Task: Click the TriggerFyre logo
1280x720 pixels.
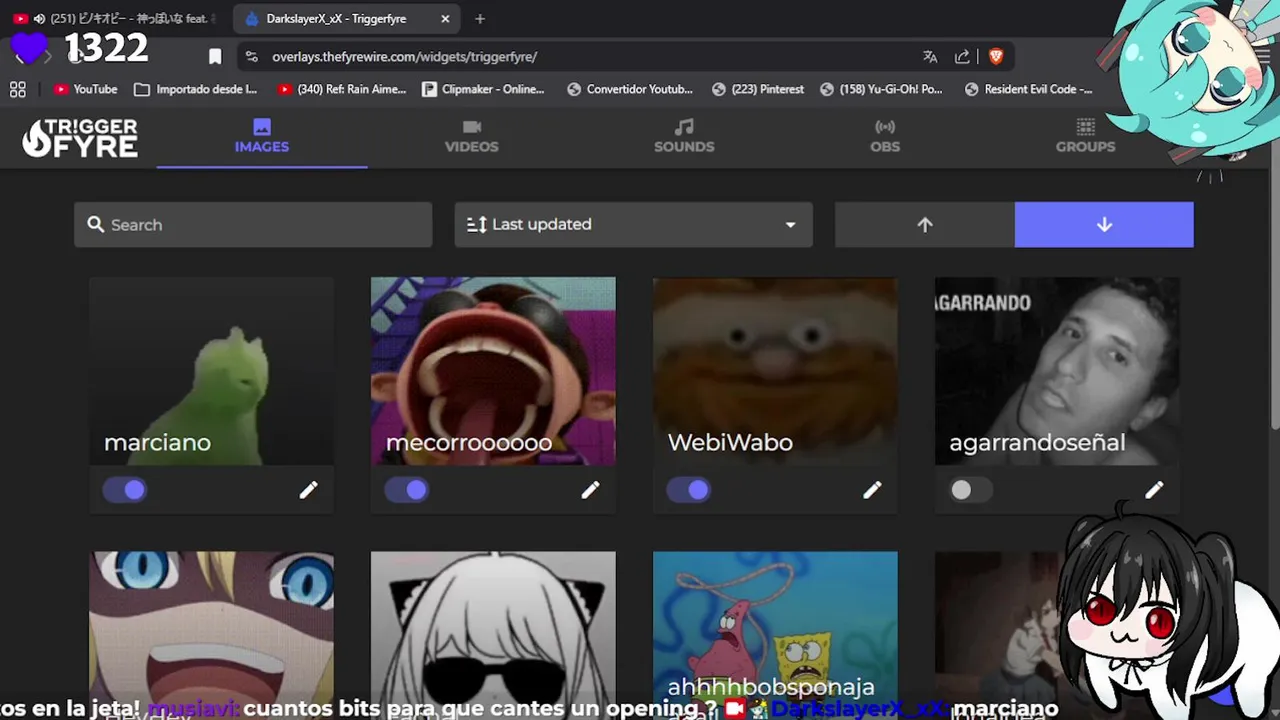Action: [x=80, y=138]
